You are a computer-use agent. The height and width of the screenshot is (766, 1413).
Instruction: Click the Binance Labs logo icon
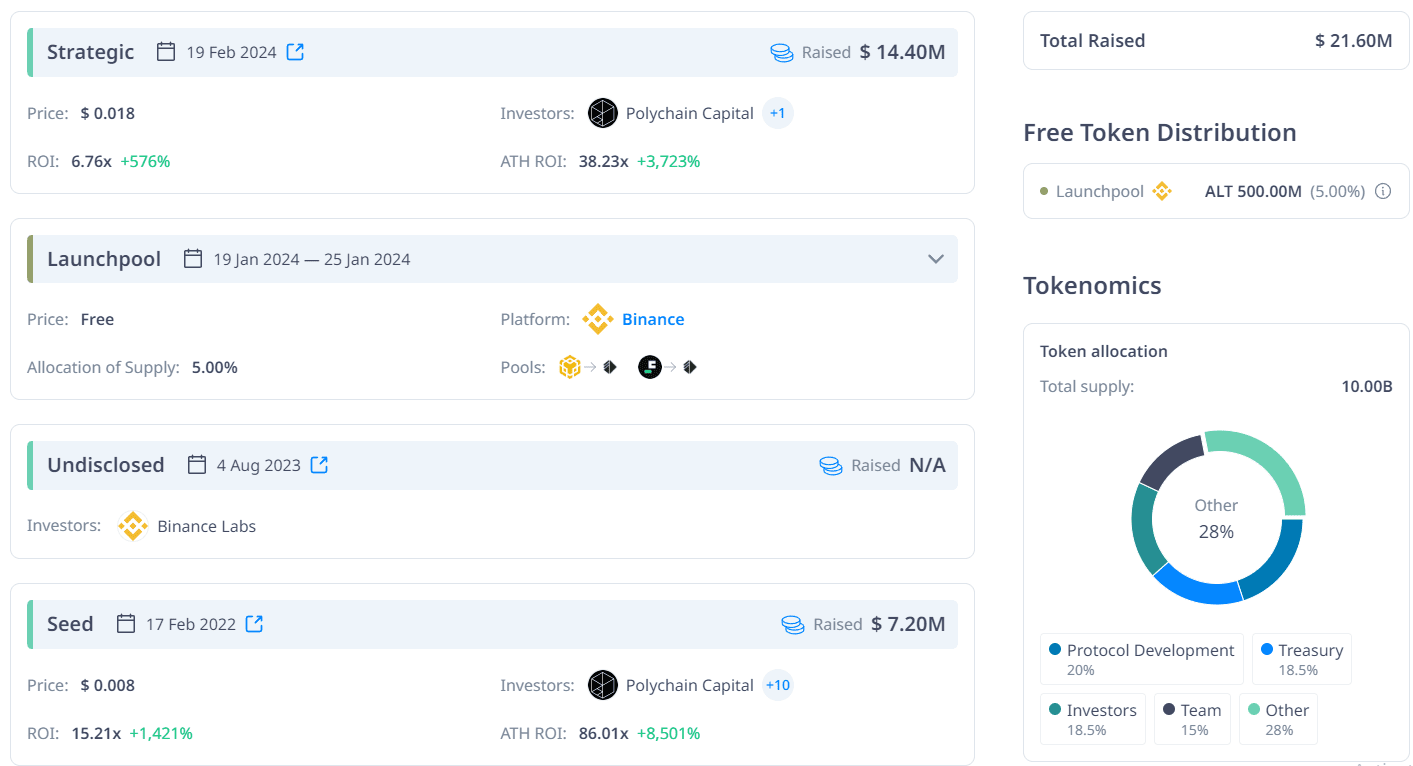[133, 526]
